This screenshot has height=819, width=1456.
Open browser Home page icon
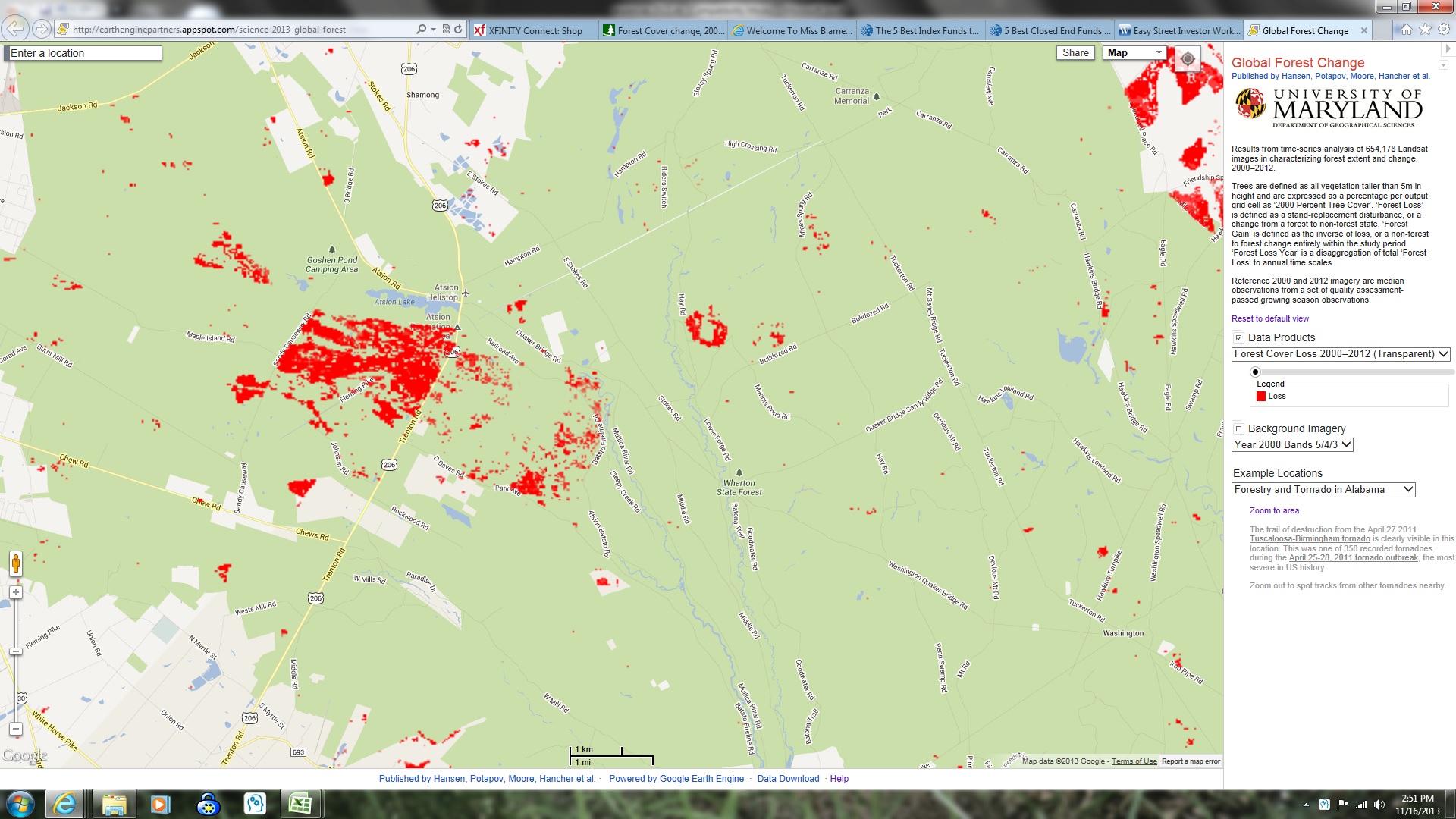point(1406,30)
